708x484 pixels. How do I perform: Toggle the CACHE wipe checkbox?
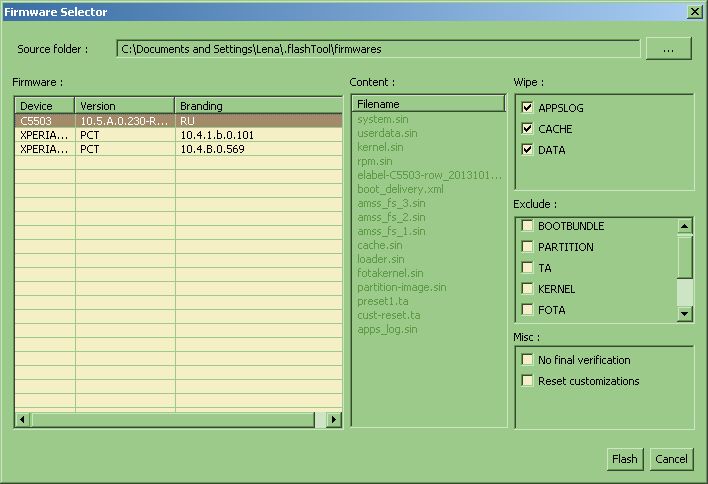click(527, 129)
